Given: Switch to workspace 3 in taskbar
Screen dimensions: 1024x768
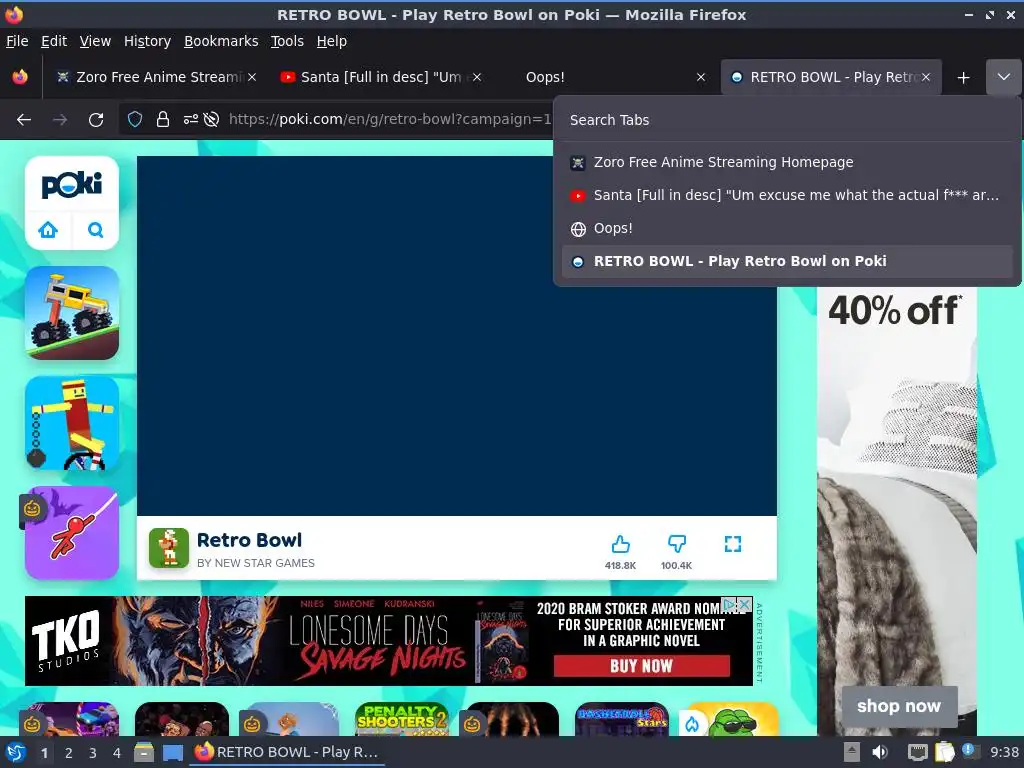Looking at the screenshot, I should [93, 753].
